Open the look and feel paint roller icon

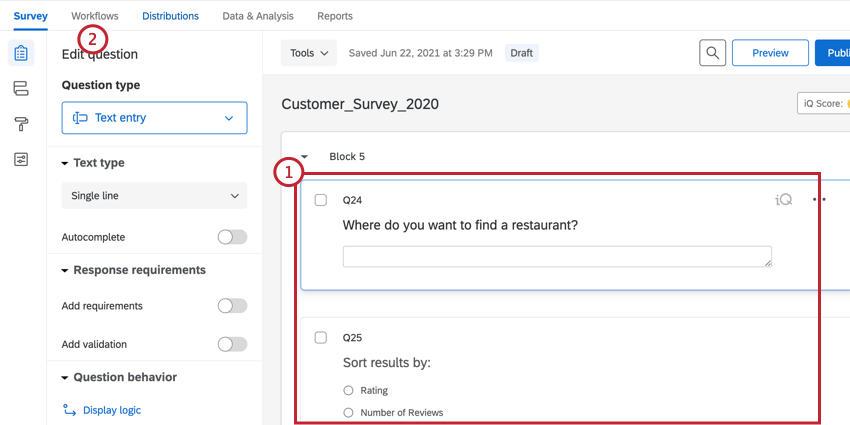pos(21,124)
